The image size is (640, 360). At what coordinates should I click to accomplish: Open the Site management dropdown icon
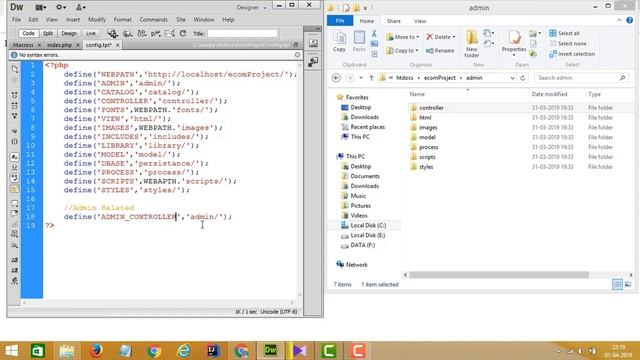tap(80, 7)
